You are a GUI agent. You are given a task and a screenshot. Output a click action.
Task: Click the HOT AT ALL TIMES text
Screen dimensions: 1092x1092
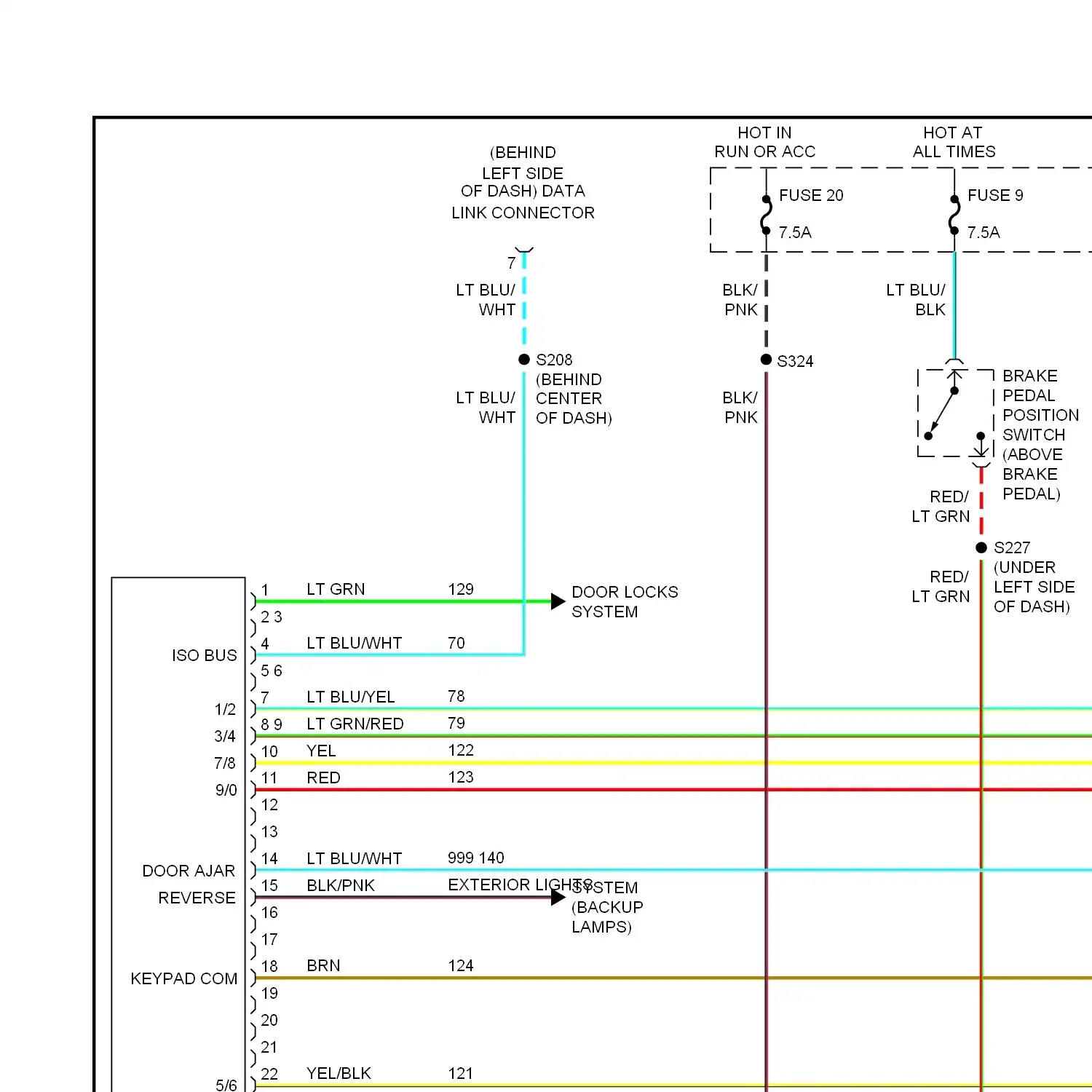(954, 142)
